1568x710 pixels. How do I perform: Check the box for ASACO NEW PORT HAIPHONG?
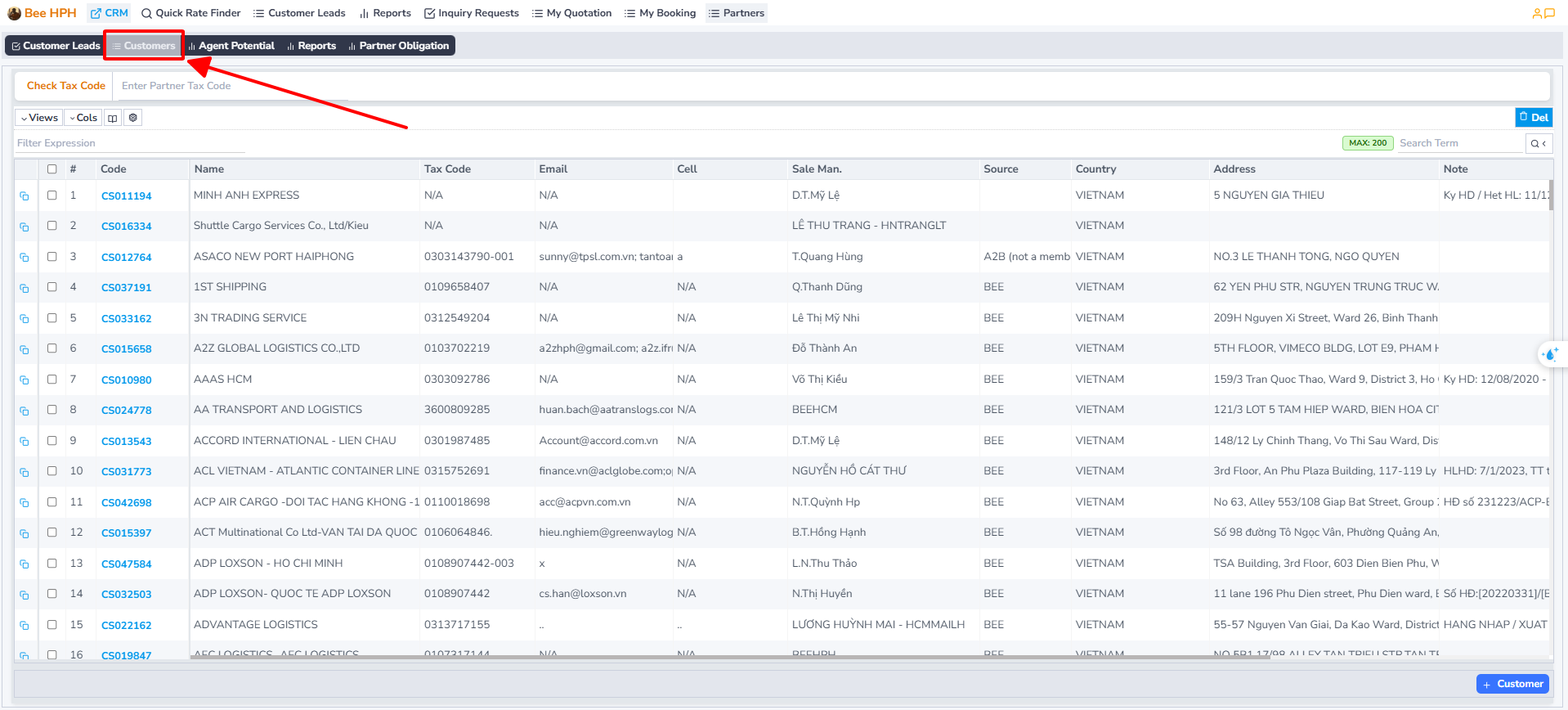(x=52, y=257)
